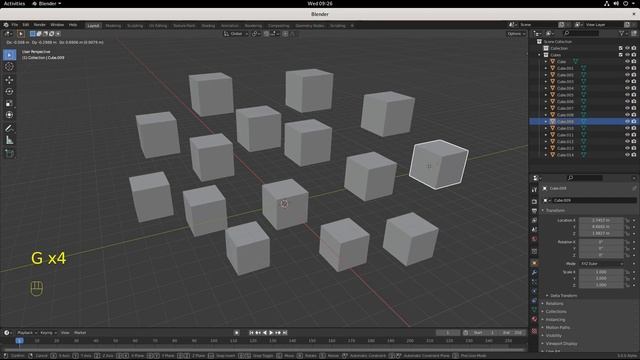640x360 pixels.
Task: Toggle proportional editing in viewport header
Action: coord(285,34)
